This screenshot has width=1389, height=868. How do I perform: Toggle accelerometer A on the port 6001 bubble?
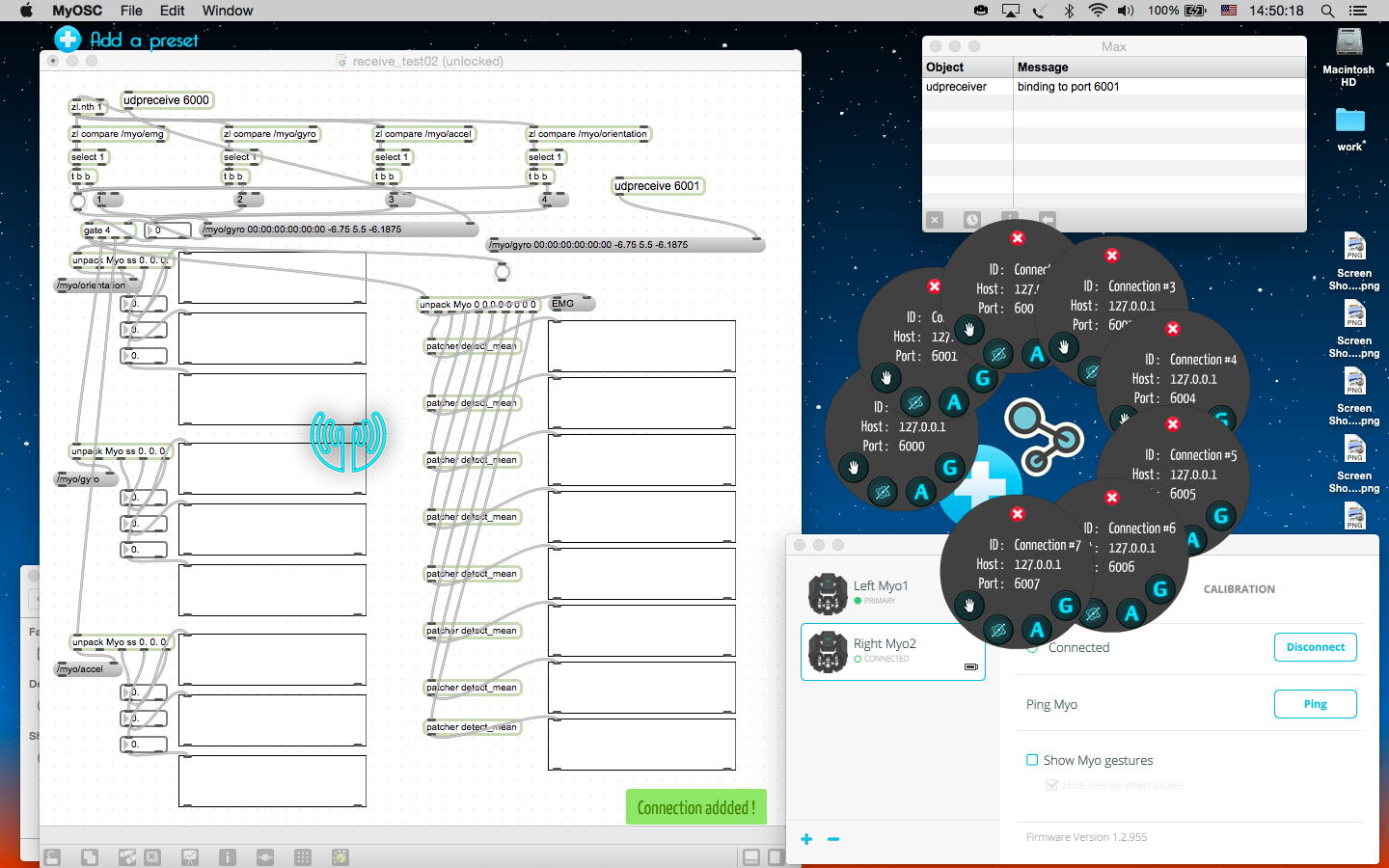pyautogui.click(x=954, y=402)
